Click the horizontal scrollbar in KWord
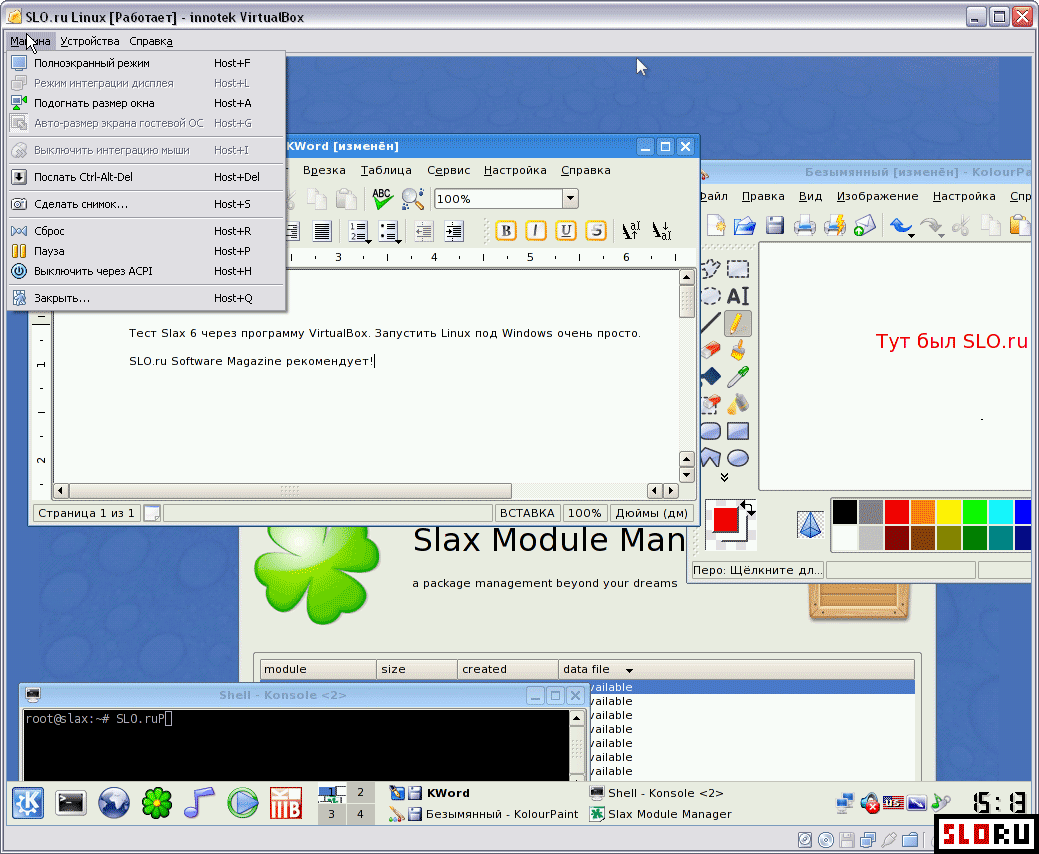The width and height of the screenshot is (1039, 854). [x=290, y=491]
